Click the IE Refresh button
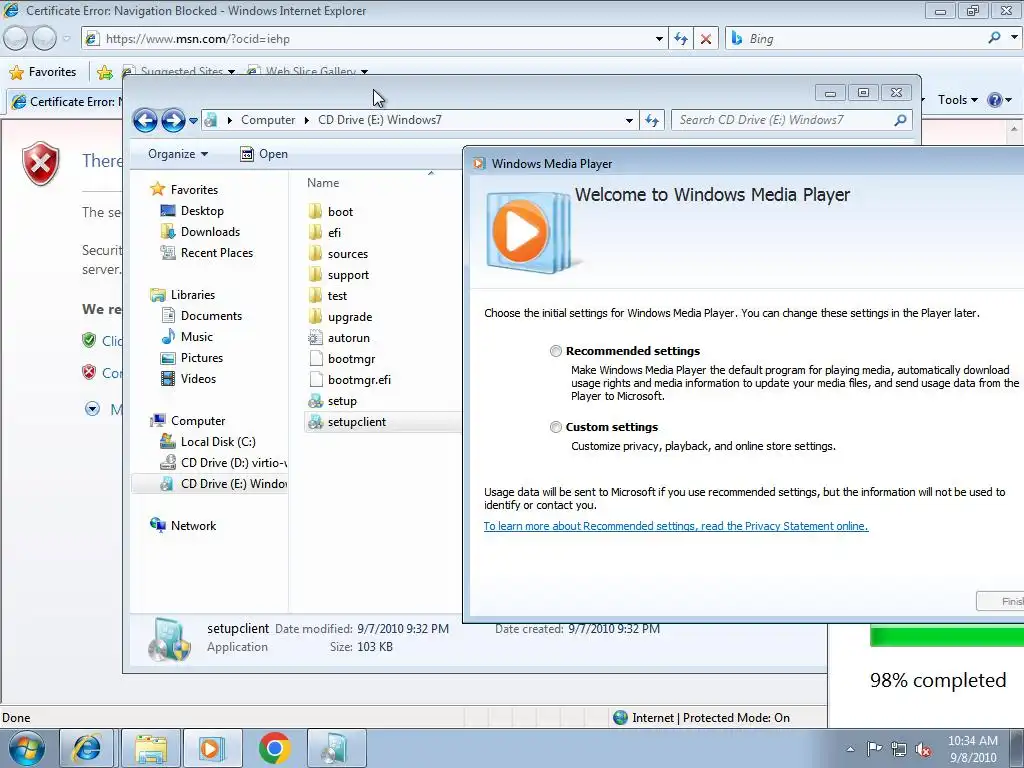Image resolution: width=1024 pixels, height=768 pixels. click(680, 39)
